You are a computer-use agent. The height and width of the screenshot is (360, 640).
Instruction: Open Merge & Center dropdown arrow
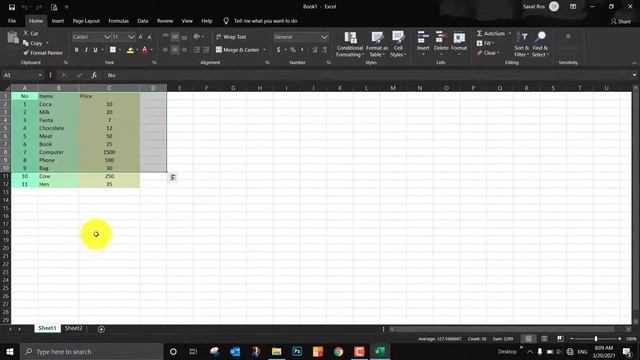(264, 50)
